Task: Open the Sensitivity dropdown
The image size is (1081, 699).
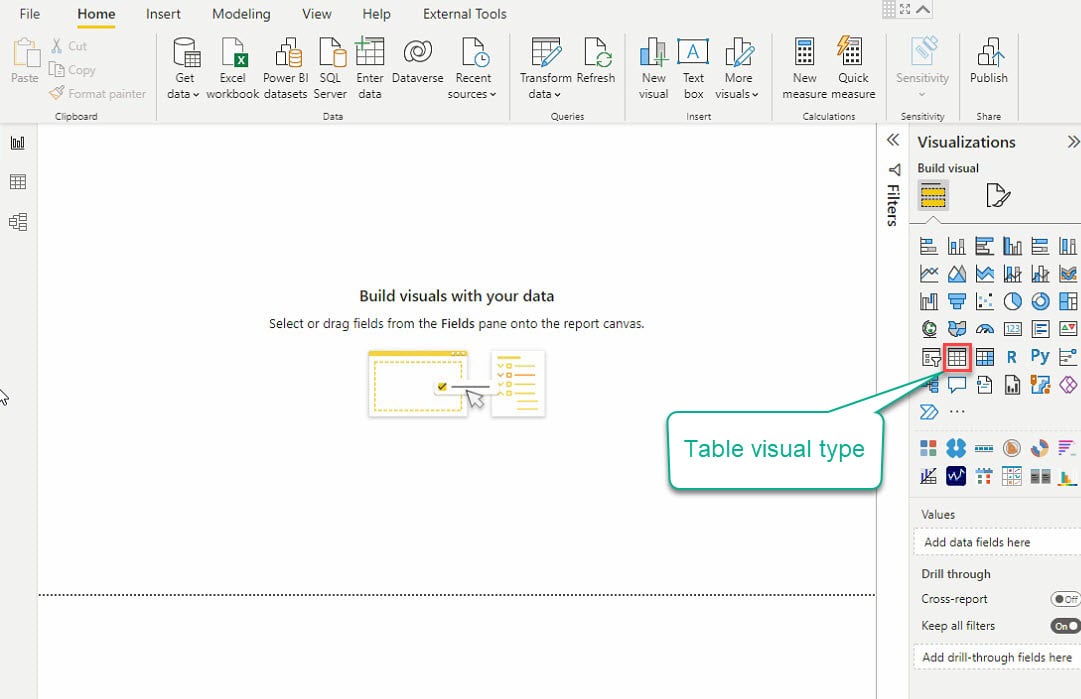Action: (922, 69)
